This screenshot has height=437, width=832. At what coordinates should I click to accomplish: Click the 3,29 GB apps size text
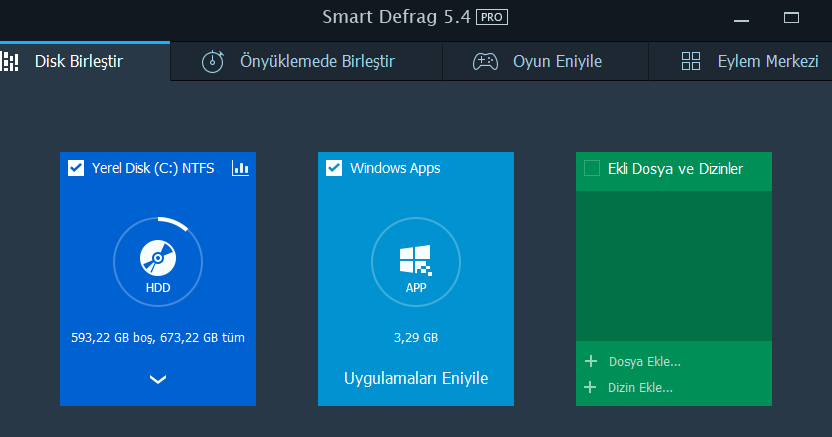(x=416, y=338)
